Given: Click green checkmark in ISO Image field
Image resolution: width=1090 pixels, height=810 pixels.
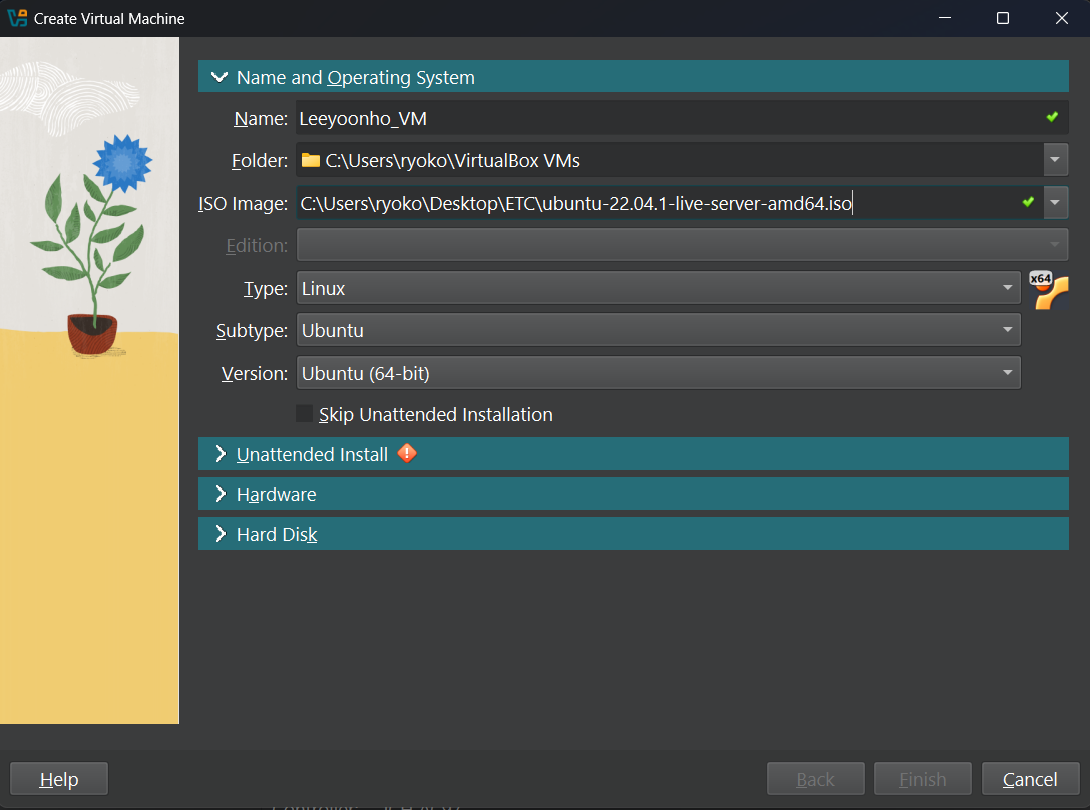Looking at the screenshot, I should tap(1028, 203).
